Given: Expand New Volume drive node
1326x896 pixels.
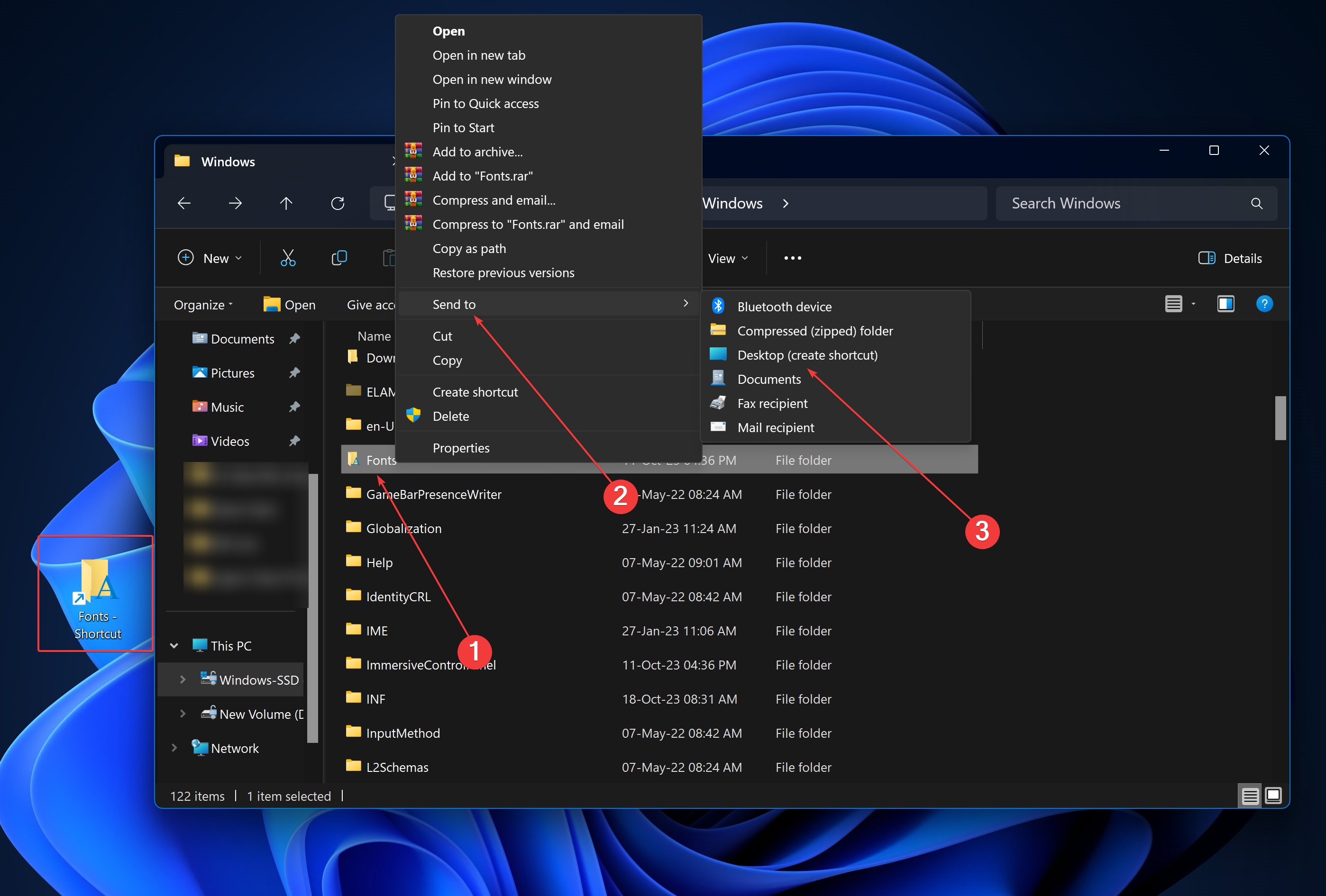Looking at the screenshot, I should 183,714.
